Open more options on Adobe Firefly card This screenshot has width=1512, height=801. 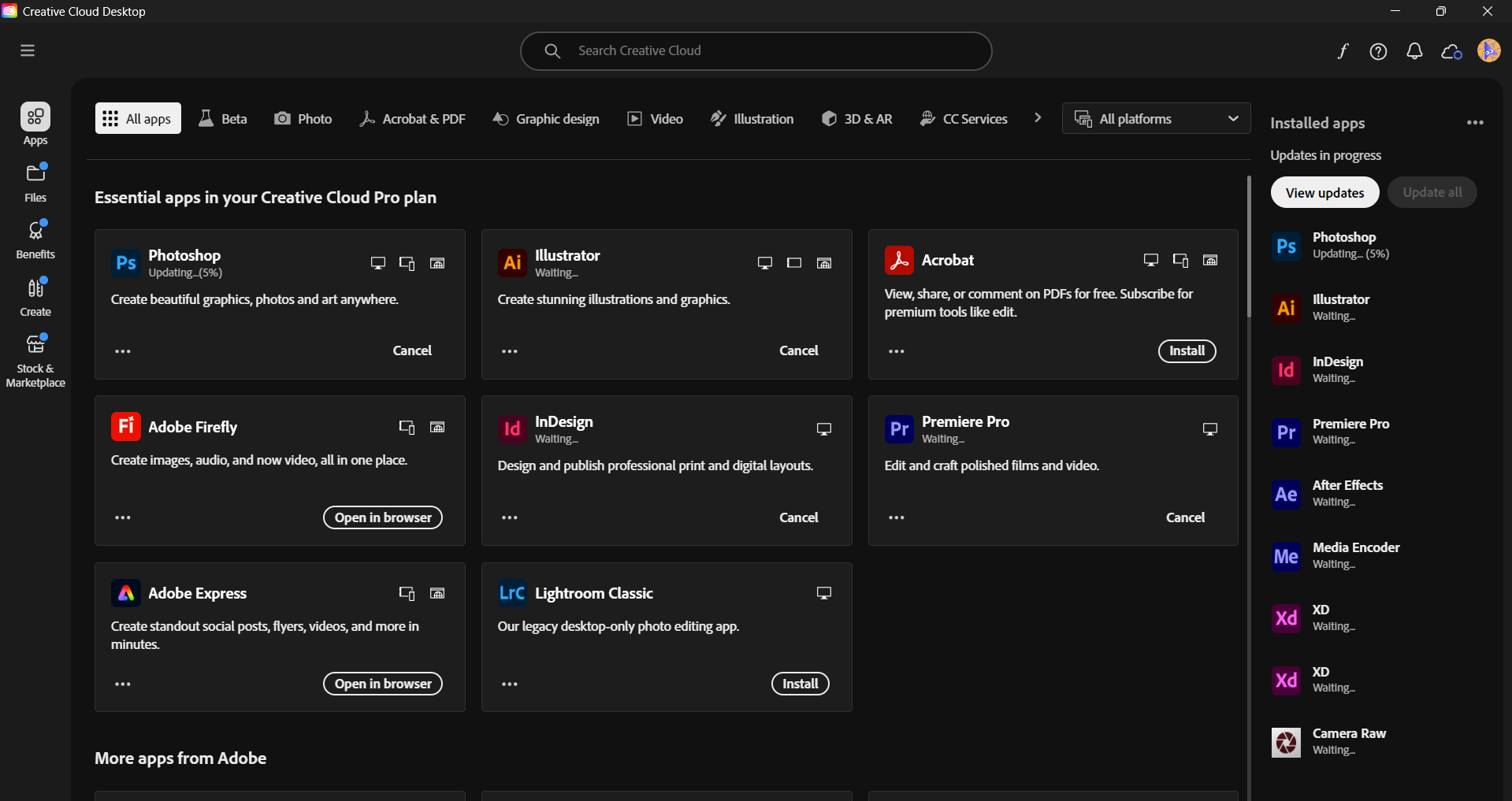pyautogui.click(x=123, y=517)
